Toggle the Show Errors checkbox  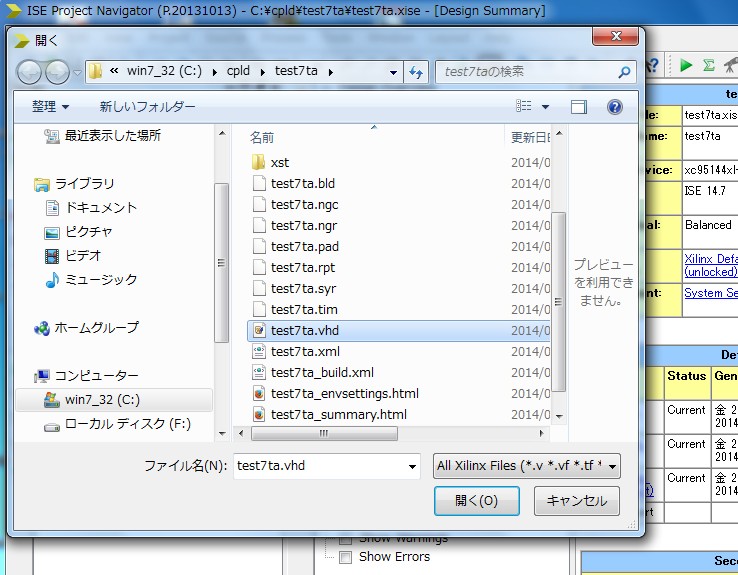[x=345, y=558]
